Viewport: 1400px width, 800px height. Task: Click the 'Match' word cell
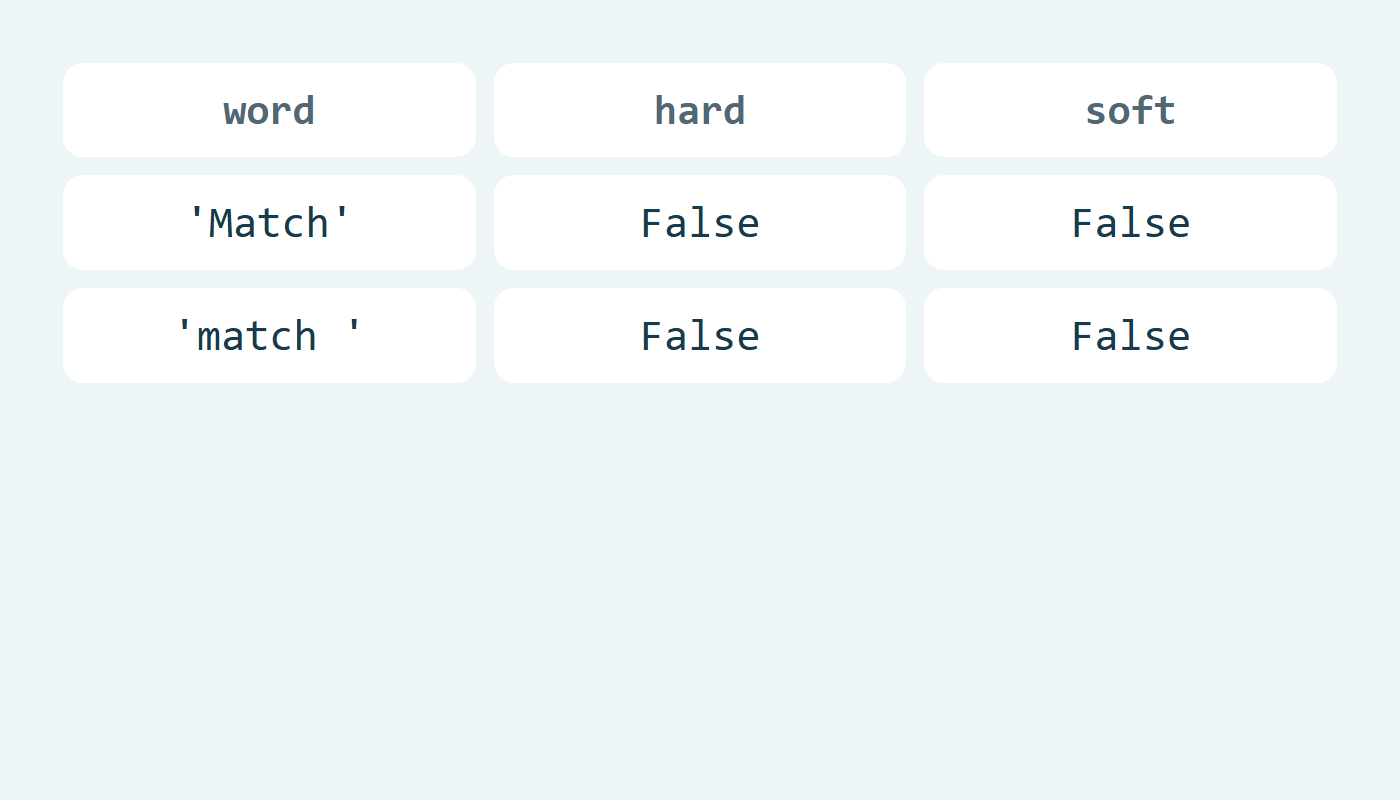(269, 222)
